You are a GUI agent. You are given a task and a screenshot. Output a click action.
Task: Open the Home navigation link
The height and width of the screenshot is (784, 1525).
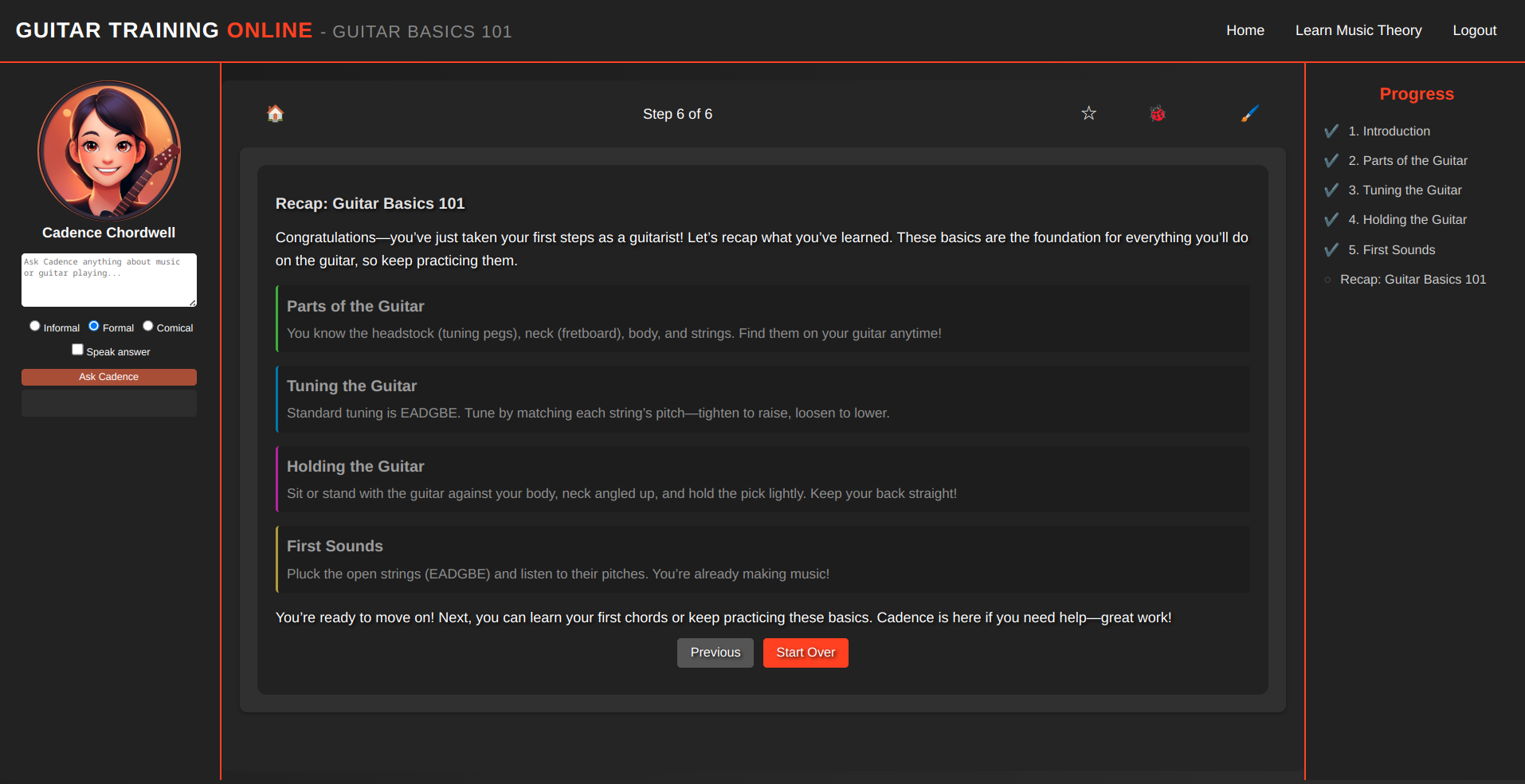[x=1245, y=30]
